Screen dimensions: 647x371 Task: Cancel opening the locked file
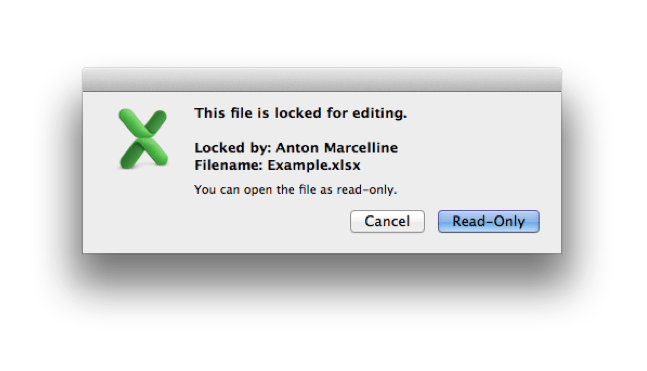point(387,221)
